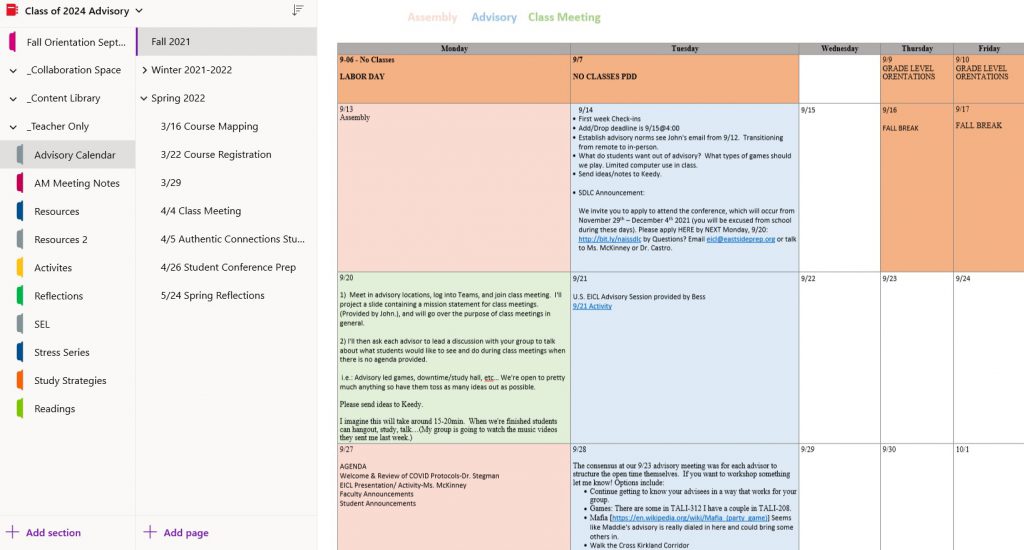Screen dimensions: 1024x550
Task: Open the Study Strategies section
Action: (x=70, y=380)
